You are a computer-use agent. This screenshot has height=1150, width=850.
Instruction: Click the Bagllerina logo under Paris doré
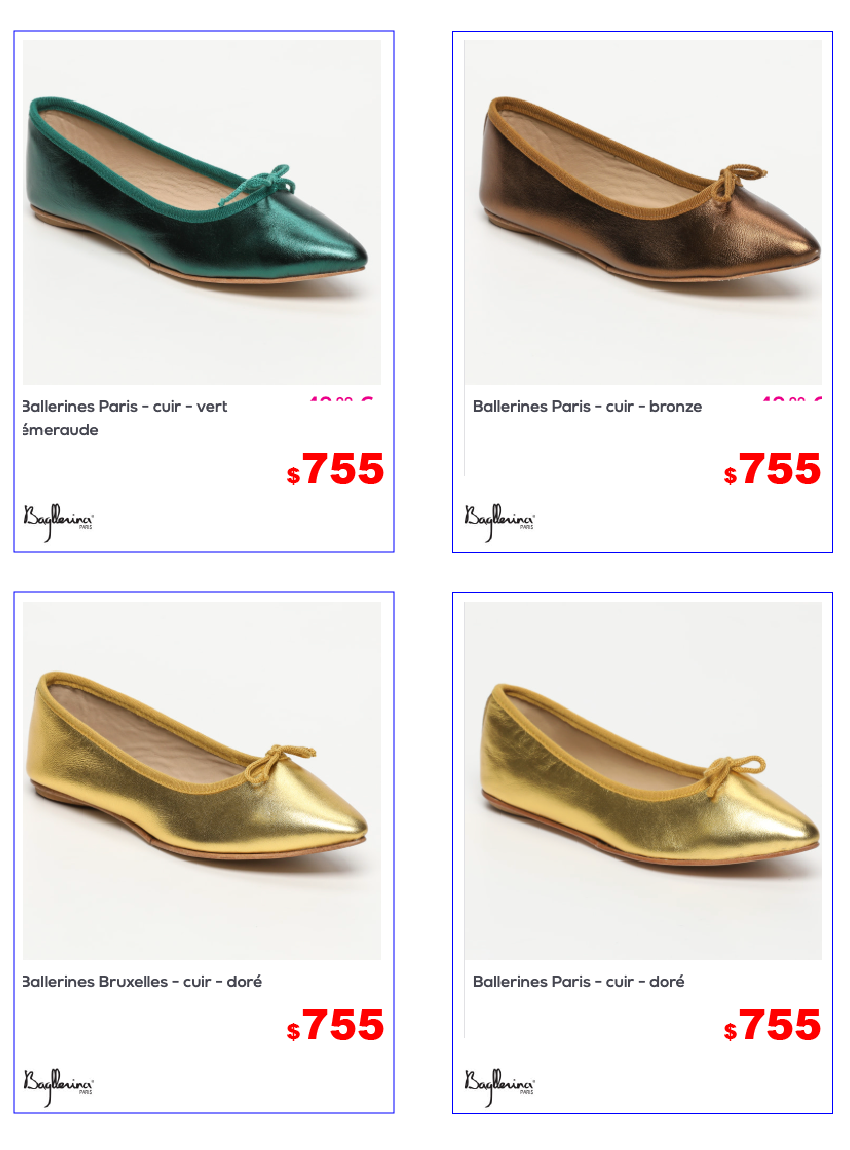pos(499,1087)
